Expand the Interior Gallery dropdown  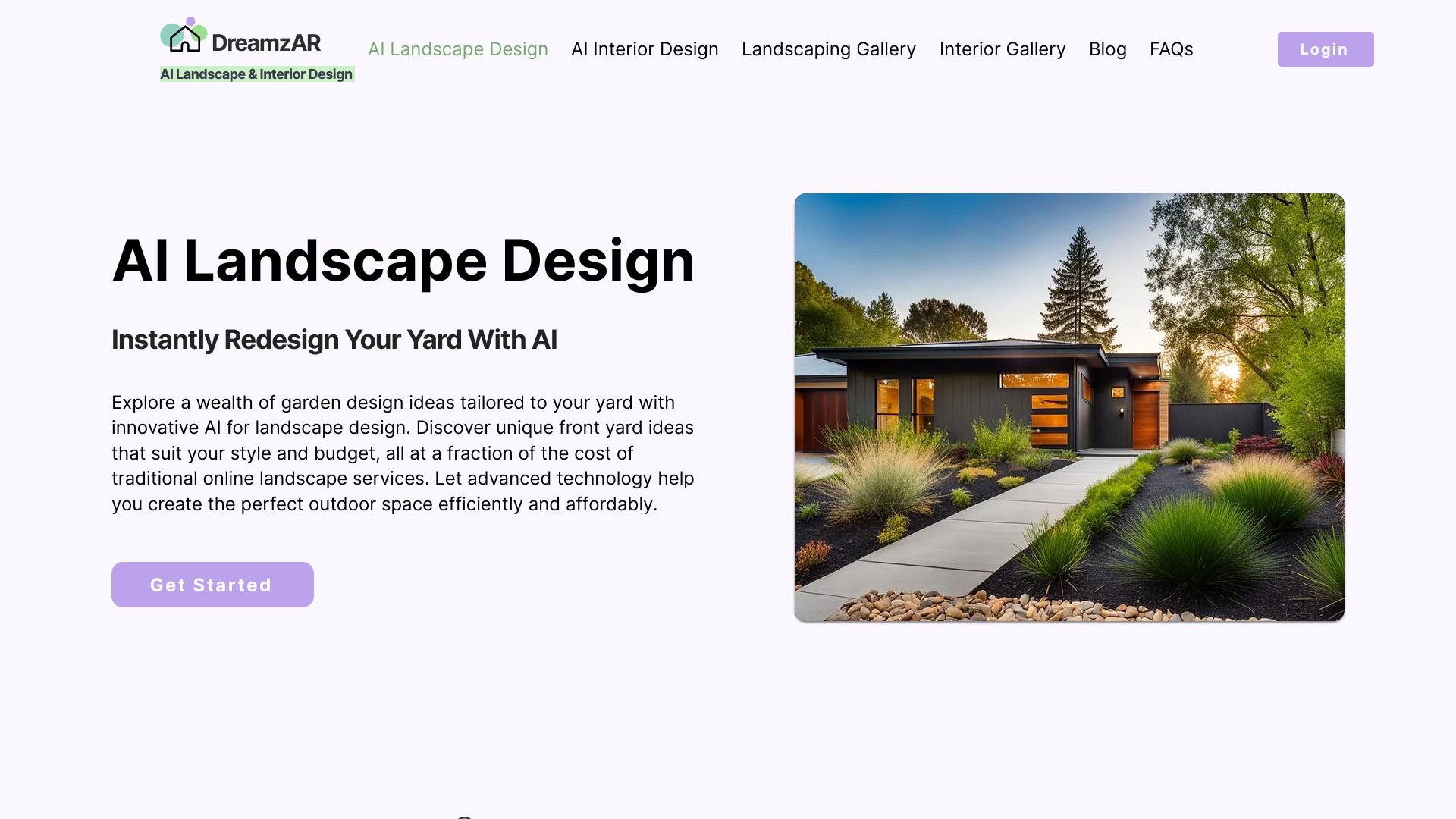coord(1002,49)
